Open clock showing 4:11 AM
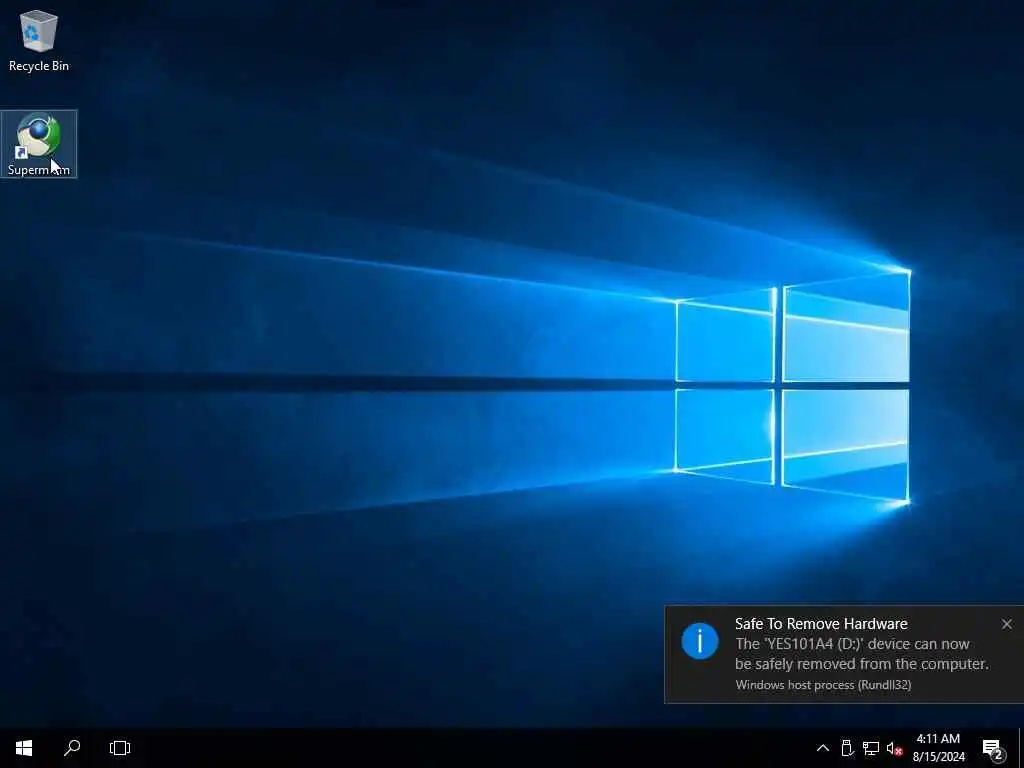Image resolution: width=1024 pixels, height=768 pixels. (x=938, y=748)
